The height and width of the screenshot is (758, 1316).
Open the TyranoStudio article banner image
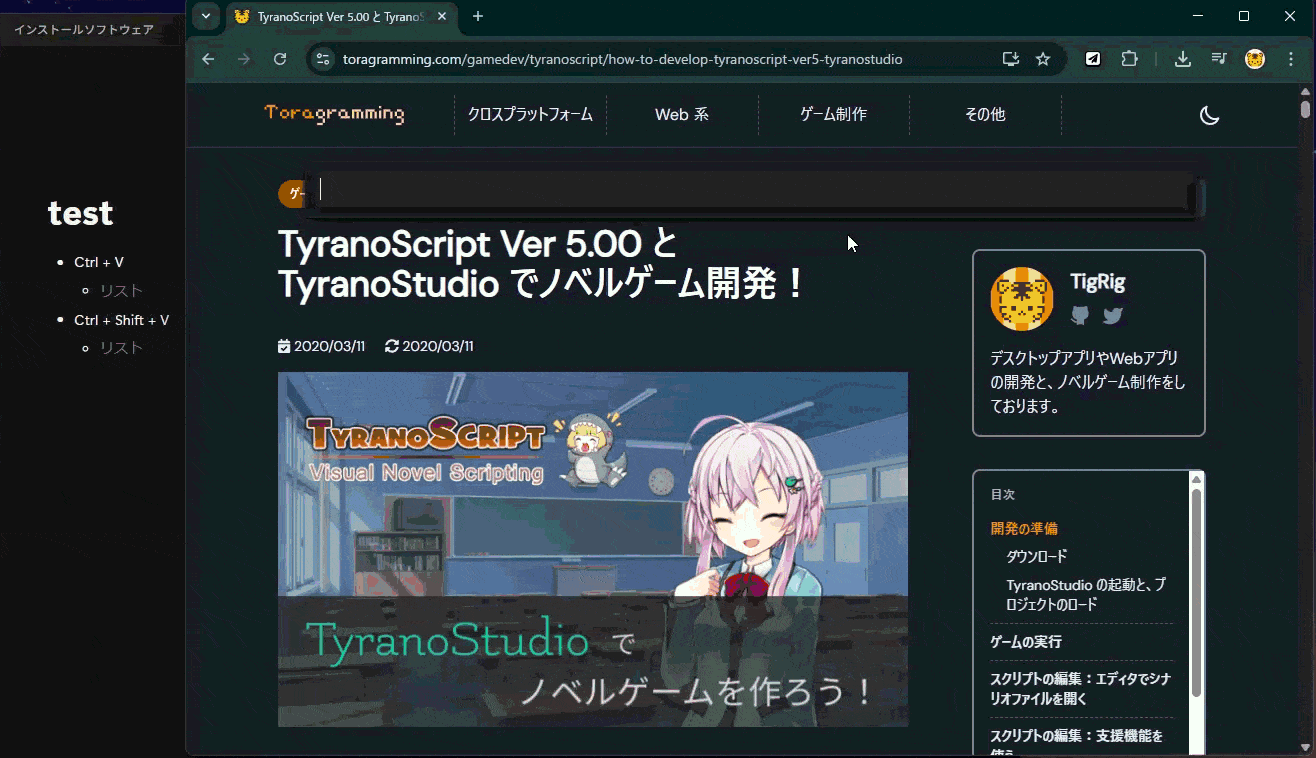[593, 549]
